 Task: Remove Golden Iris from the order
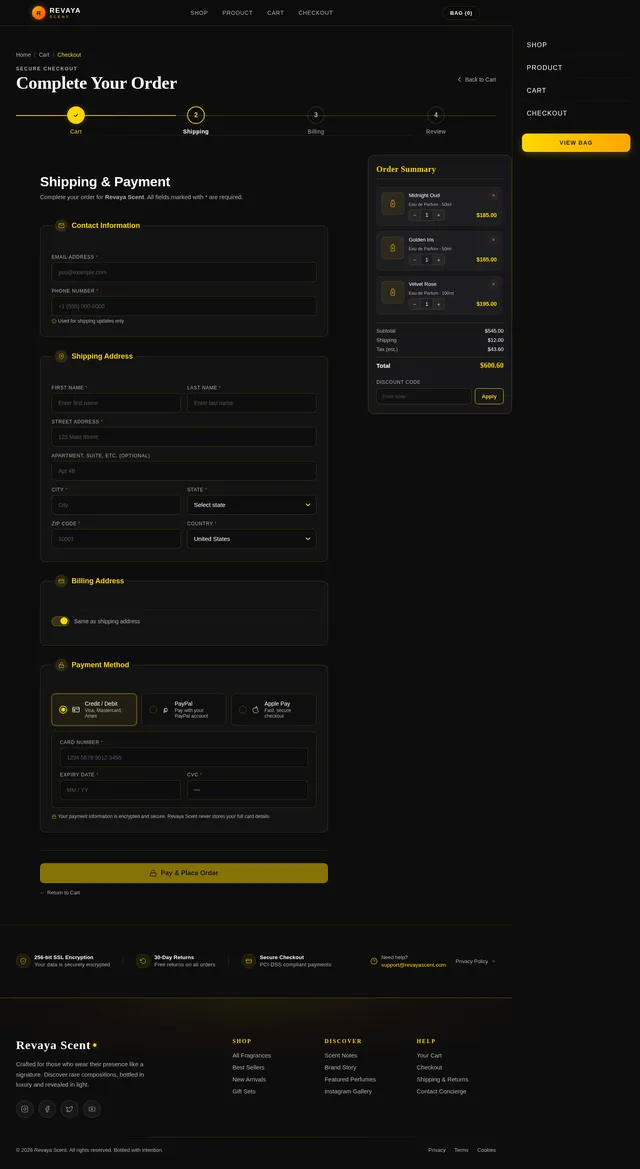pos(493,240)
